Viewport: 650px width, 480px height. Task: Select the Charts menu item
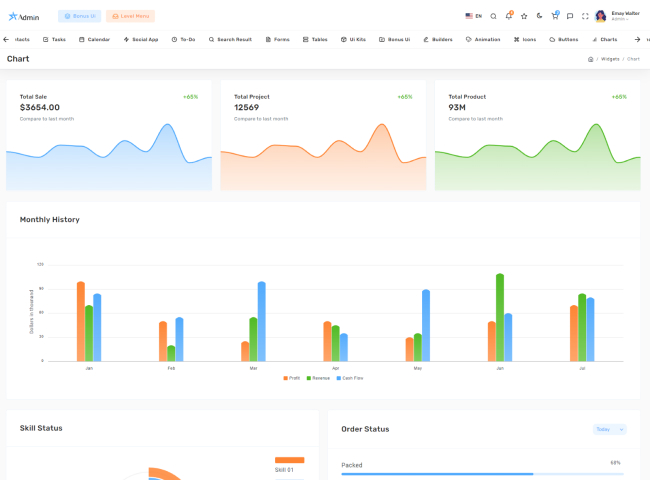(x=603, y=39)
